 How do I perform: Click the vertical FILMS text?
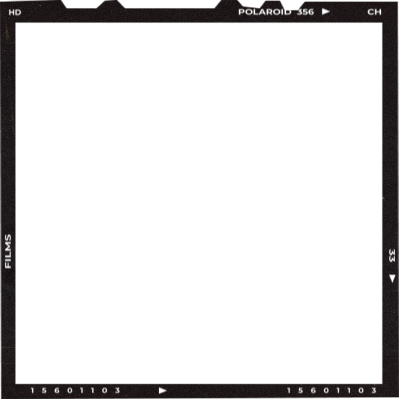[8, 251]
